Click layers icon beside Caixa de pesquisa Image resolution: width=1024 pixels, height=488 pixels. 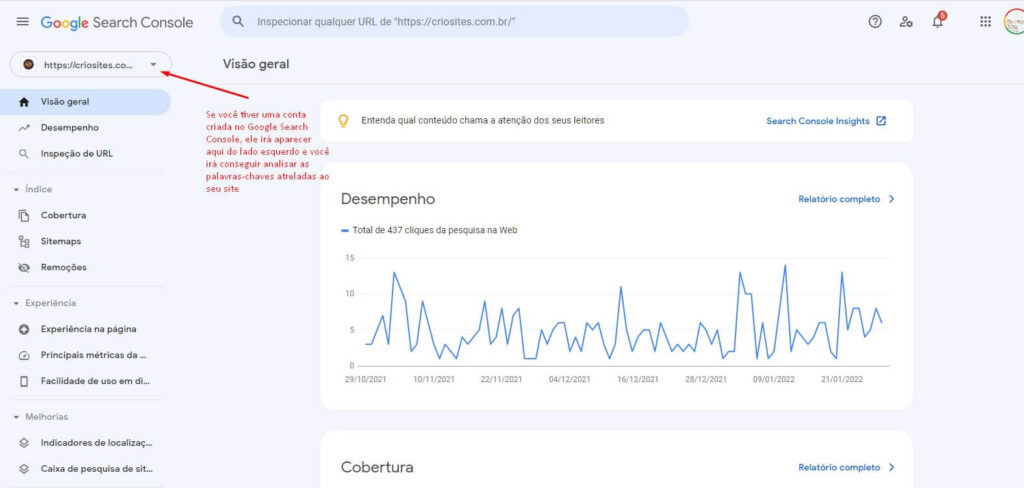coord(24,469)
